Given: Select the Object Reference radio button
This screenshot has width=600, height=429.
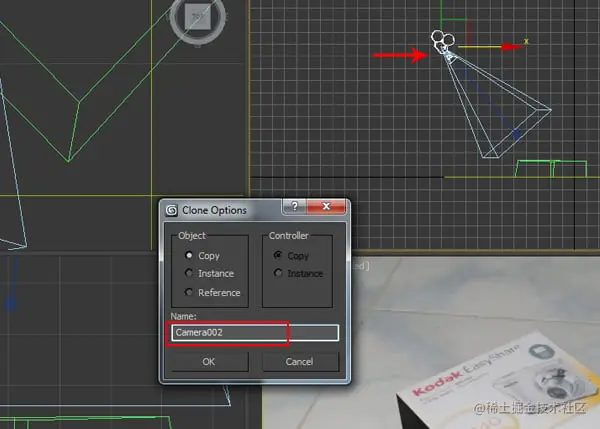Looking at the screenshot, I should tap(189, 292).
